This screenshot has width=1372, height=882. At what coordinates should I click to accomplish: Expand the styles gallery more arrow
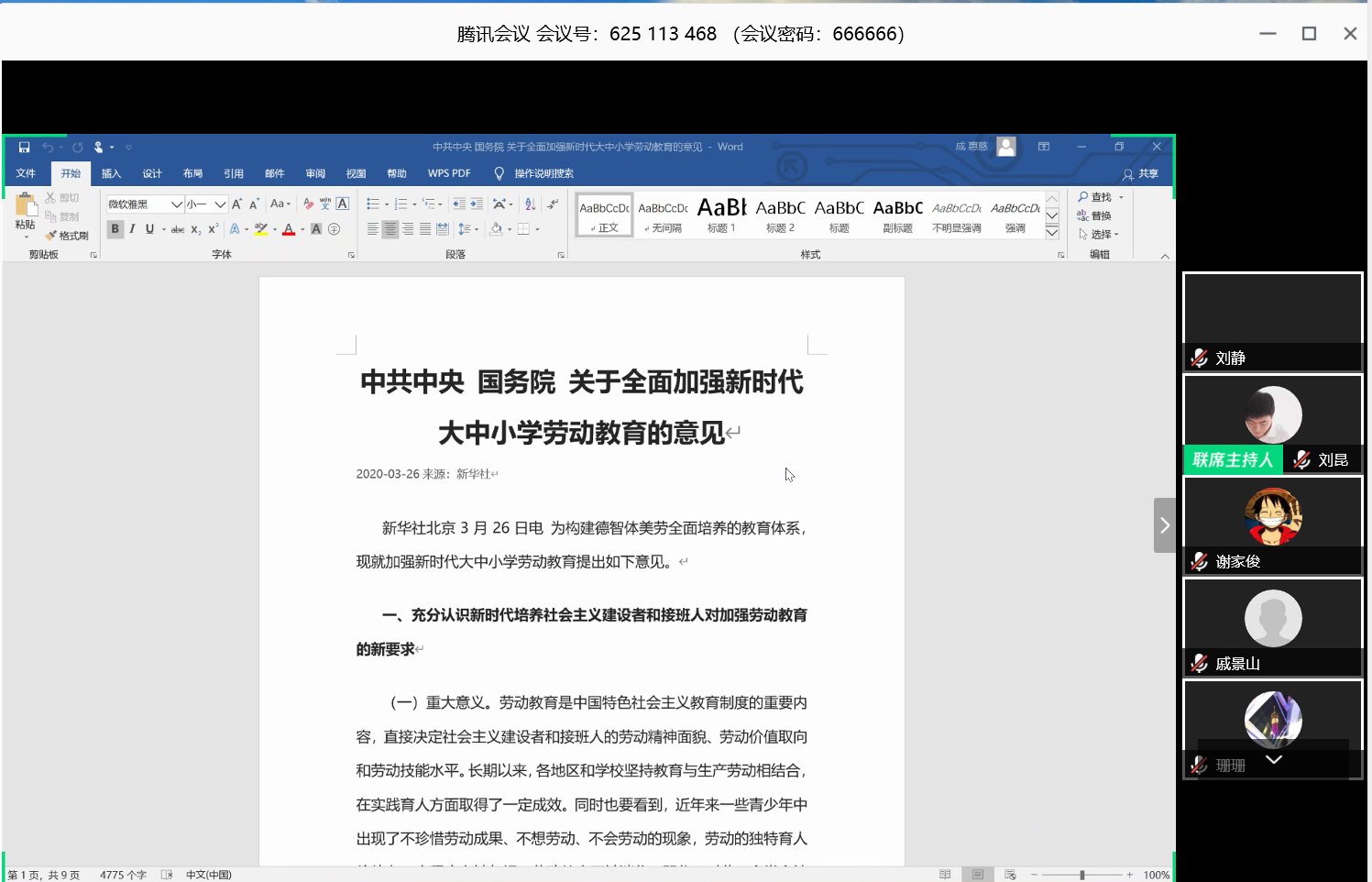click(x=1052, y=233)
